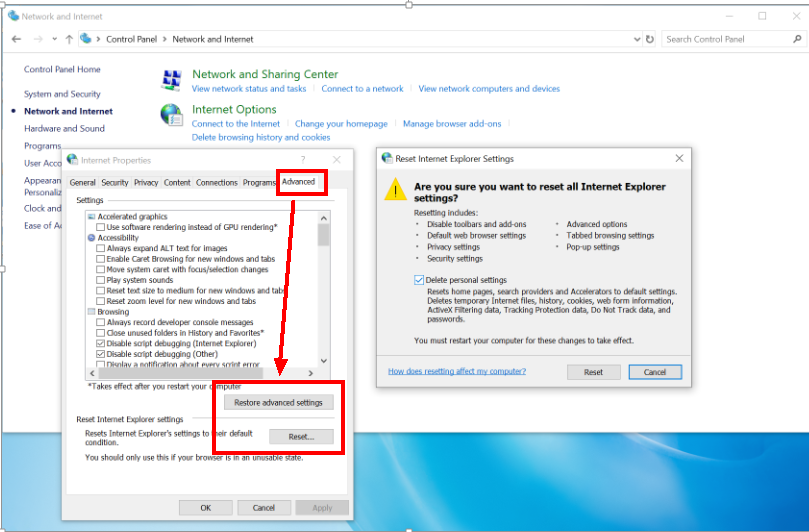This screenshot has width=809, height=532.
Task: Enable Always expand ALT text for images
Action: 100,248
